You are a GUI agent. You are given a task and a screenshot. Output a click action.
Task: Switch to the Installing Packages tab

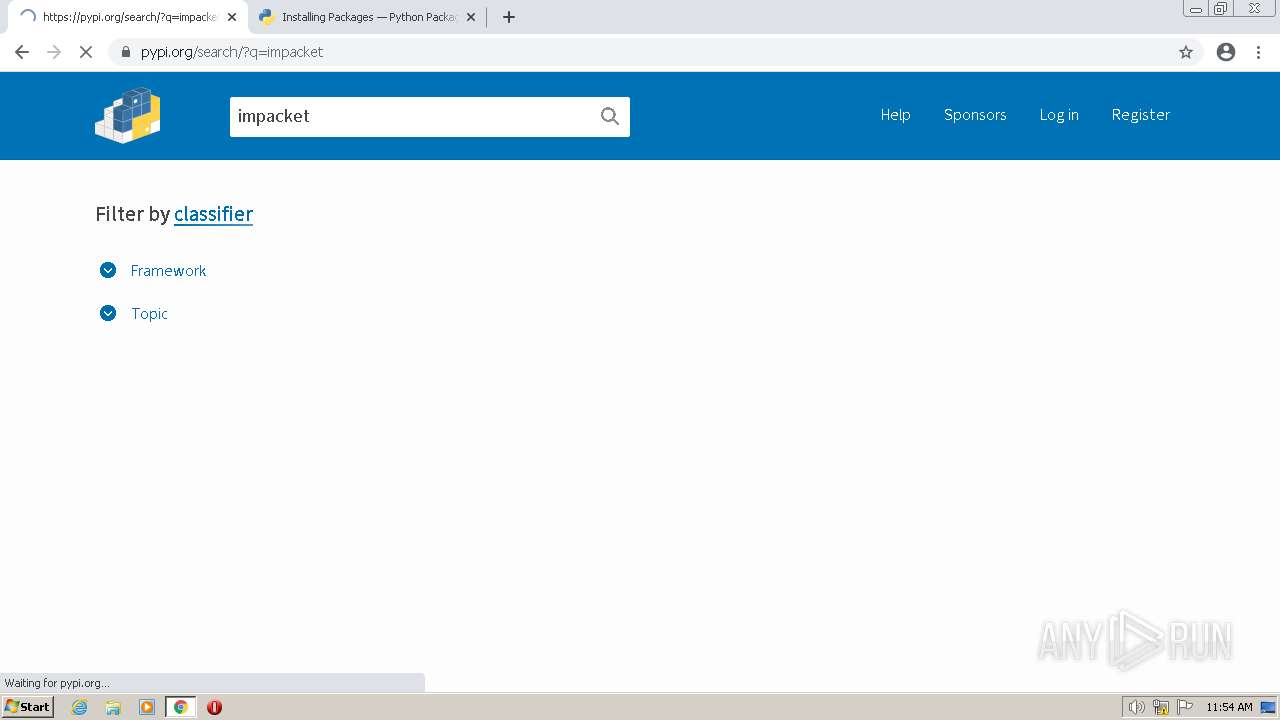[366, 17]
